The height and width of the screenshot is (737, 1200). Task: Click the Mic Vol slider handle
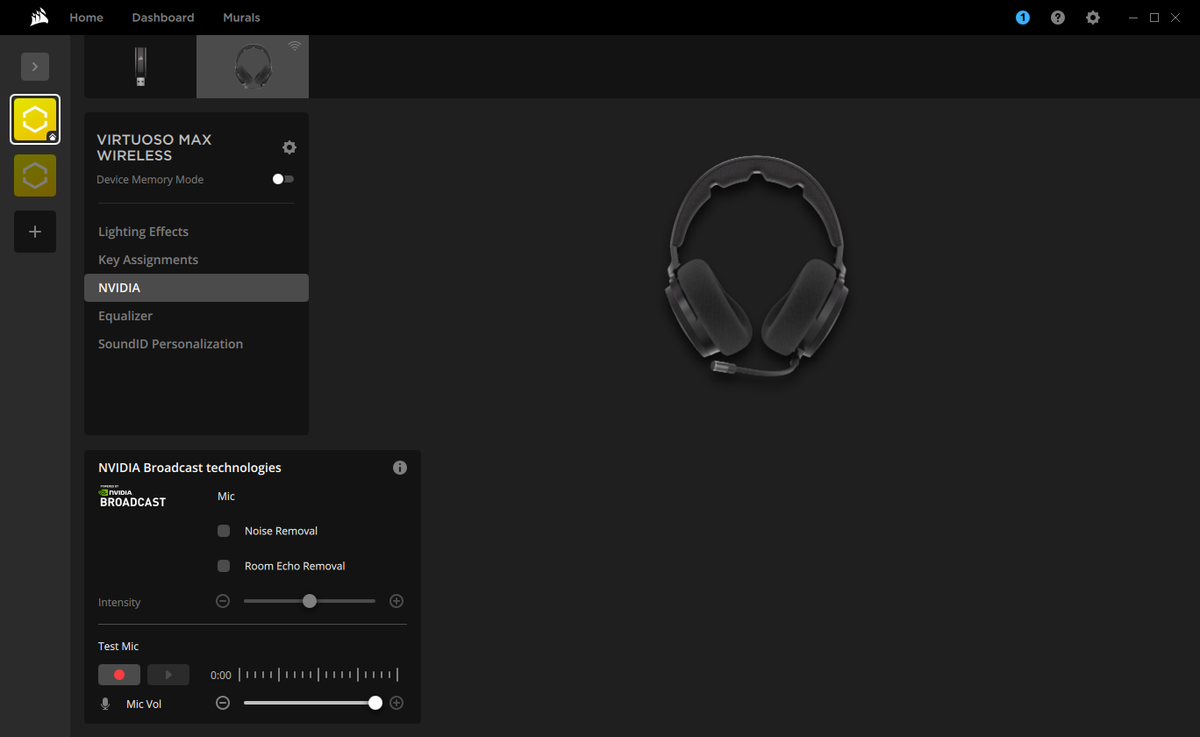point(375,703)
